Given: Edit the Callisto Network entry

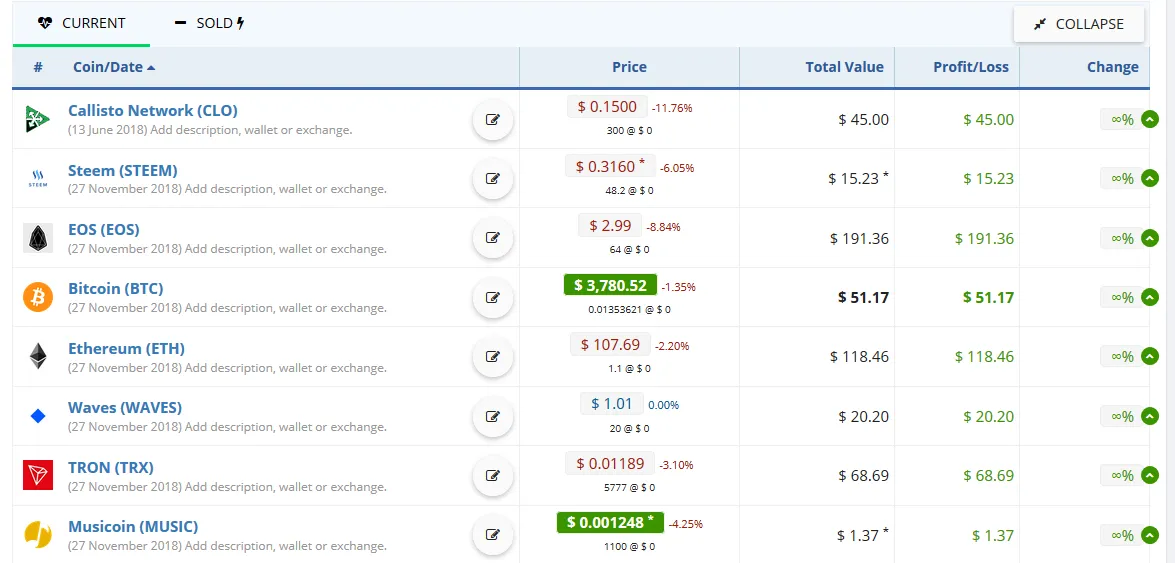Looking at the screenshot, I should (492, 119).
